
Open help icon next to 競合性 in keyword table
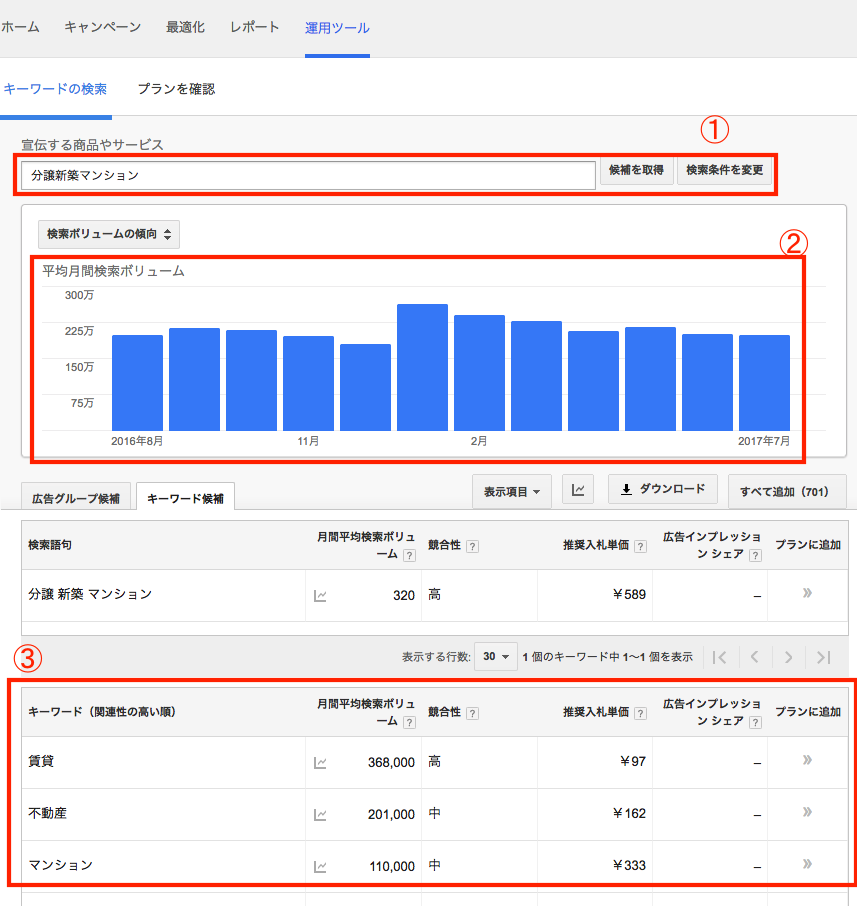point(472,713)
